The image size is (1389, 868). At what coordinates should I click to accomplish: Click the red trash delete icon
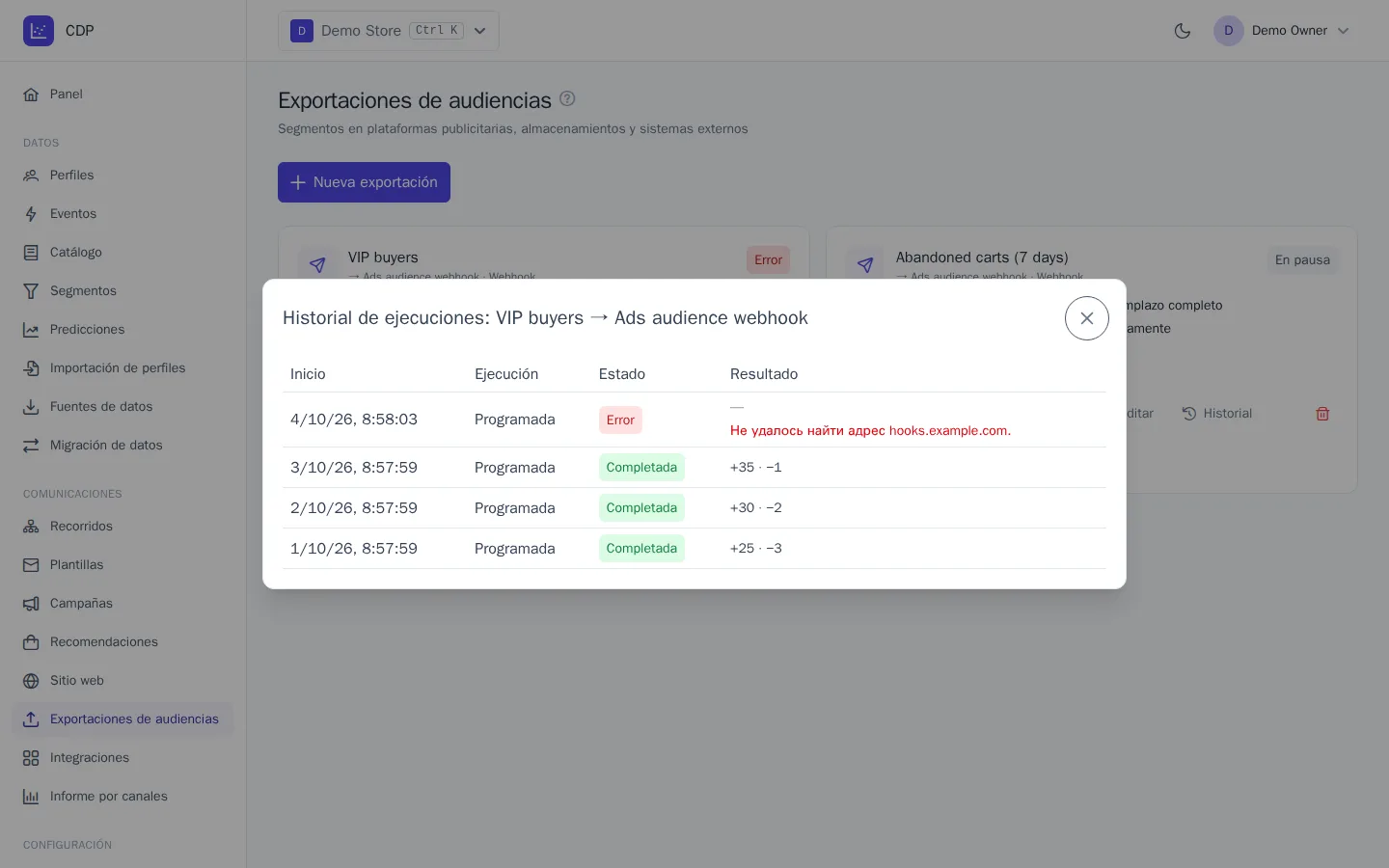1322,414
